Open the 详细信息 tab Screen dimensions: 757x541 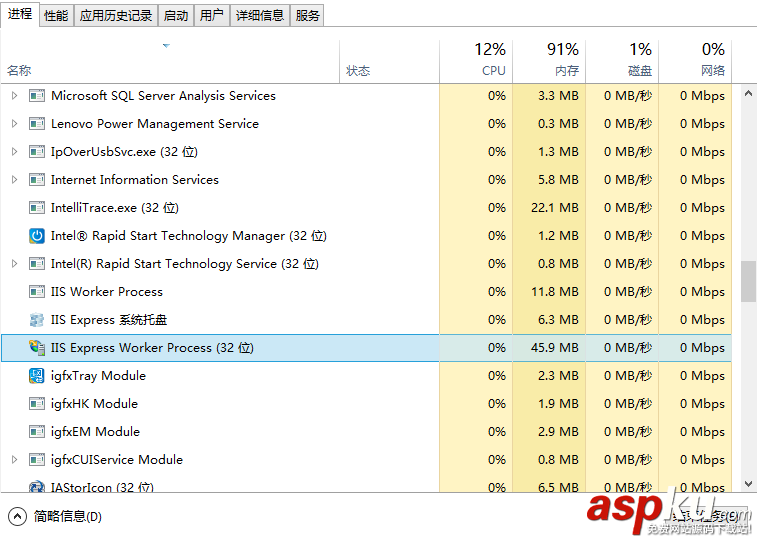coord(260,15)
